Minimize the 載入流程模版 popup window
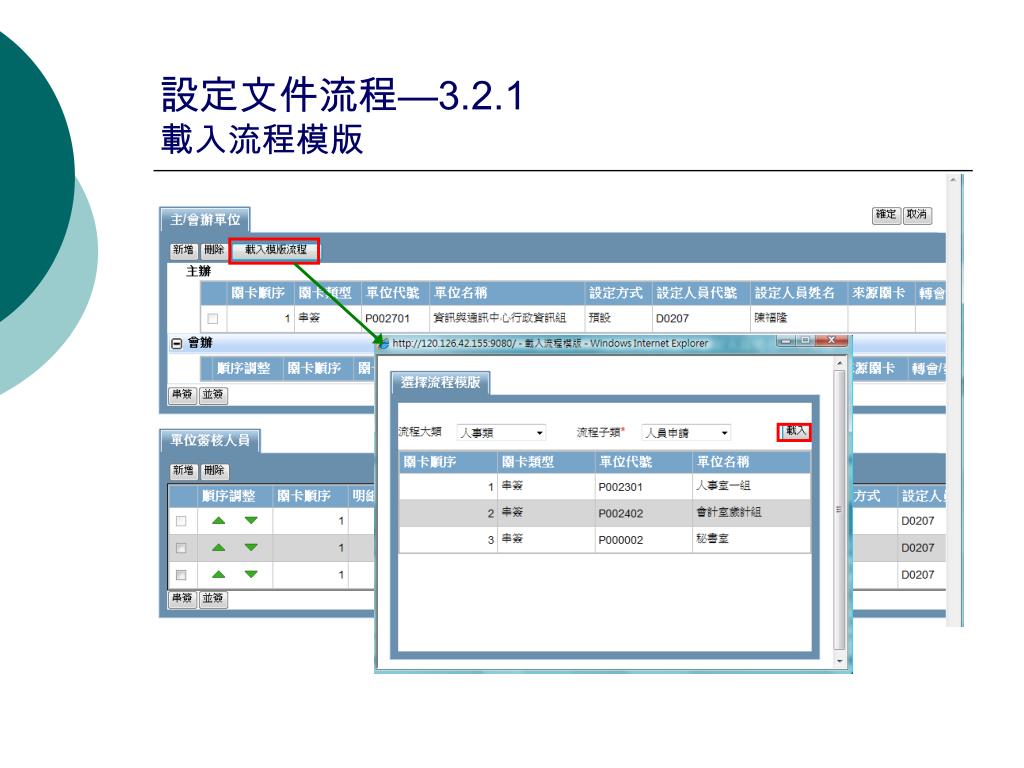Image resolution: width=1024 pixels, height=768 pixels. coord(786,341)
